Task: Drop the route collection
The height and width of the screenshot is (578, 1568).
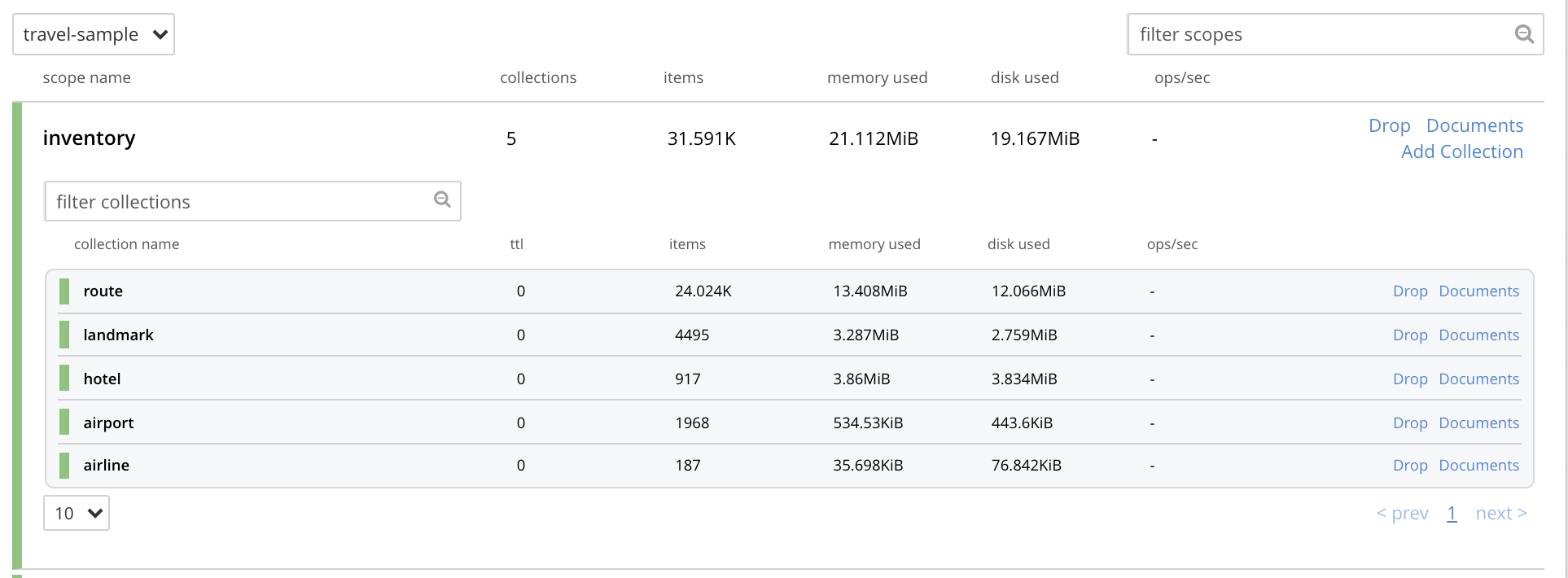Action: click(x=1410, y=291)
